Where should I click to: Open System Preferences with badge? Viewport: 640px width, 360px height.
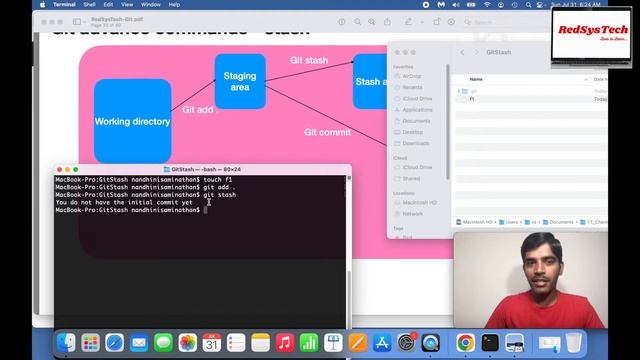pos(407,343)
